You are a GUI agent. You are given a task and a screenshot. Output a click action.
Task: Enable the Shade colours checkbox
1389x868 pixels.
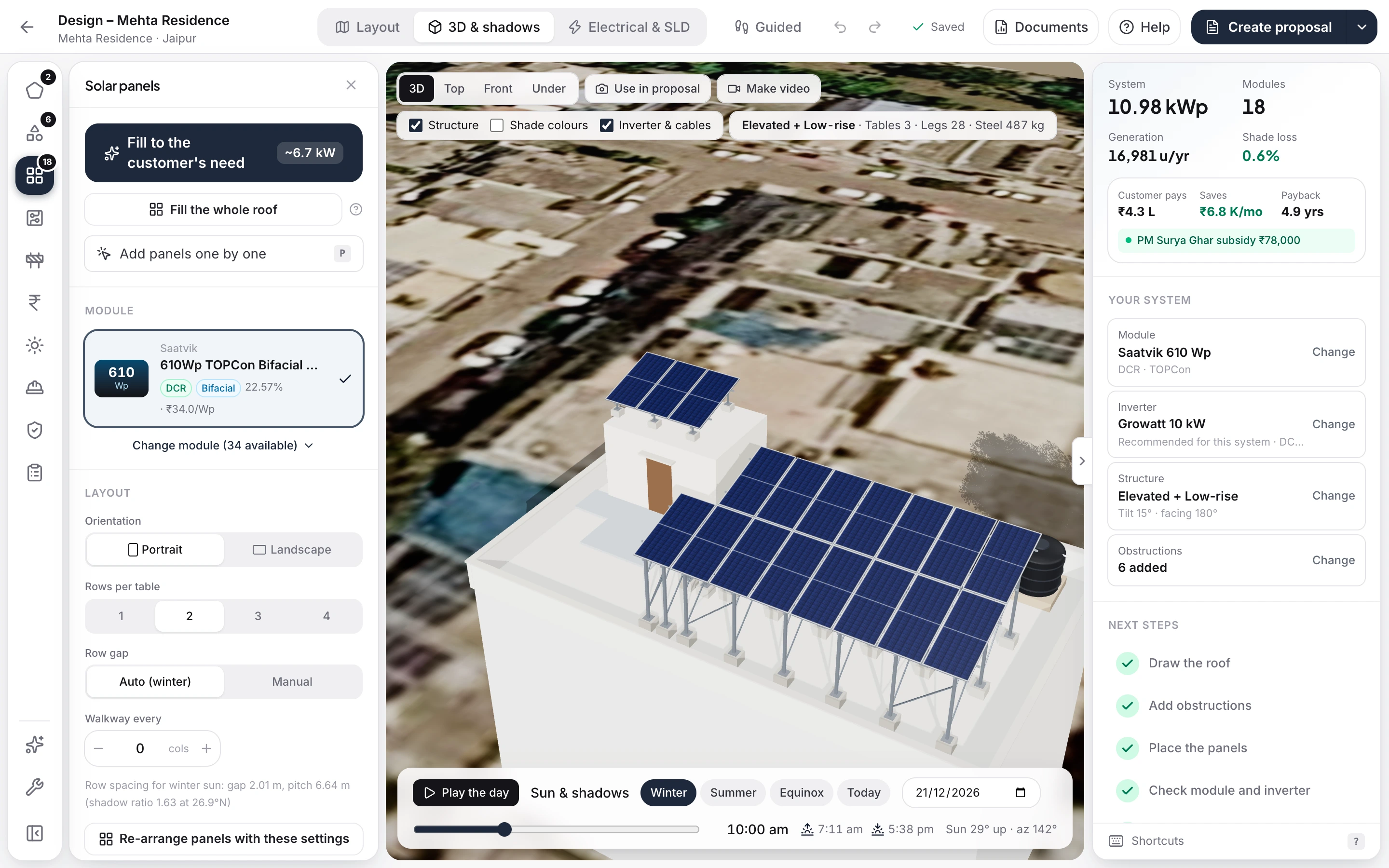[x=497, y=125]
